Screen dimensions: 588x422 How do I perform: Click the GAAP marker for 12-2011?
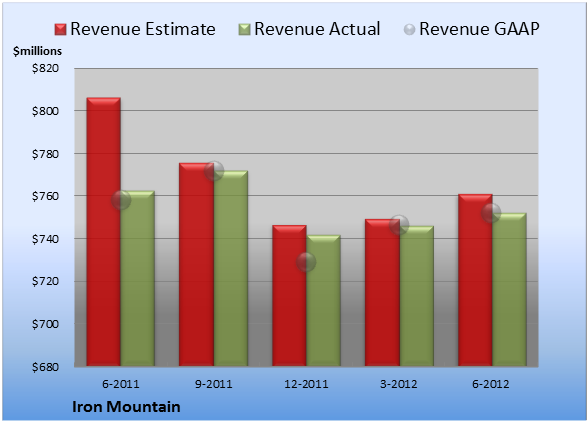click(306, 262)
